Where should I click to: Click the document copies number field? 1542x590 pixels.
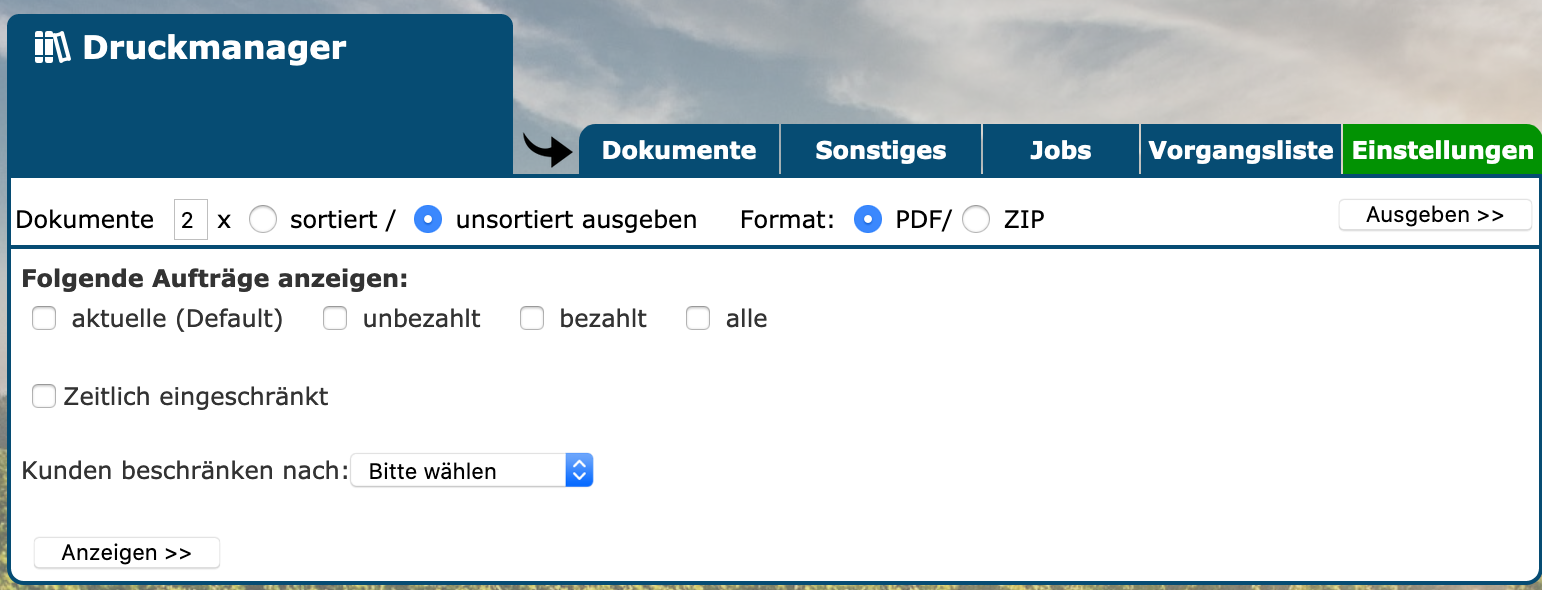[x=190, y=220]
